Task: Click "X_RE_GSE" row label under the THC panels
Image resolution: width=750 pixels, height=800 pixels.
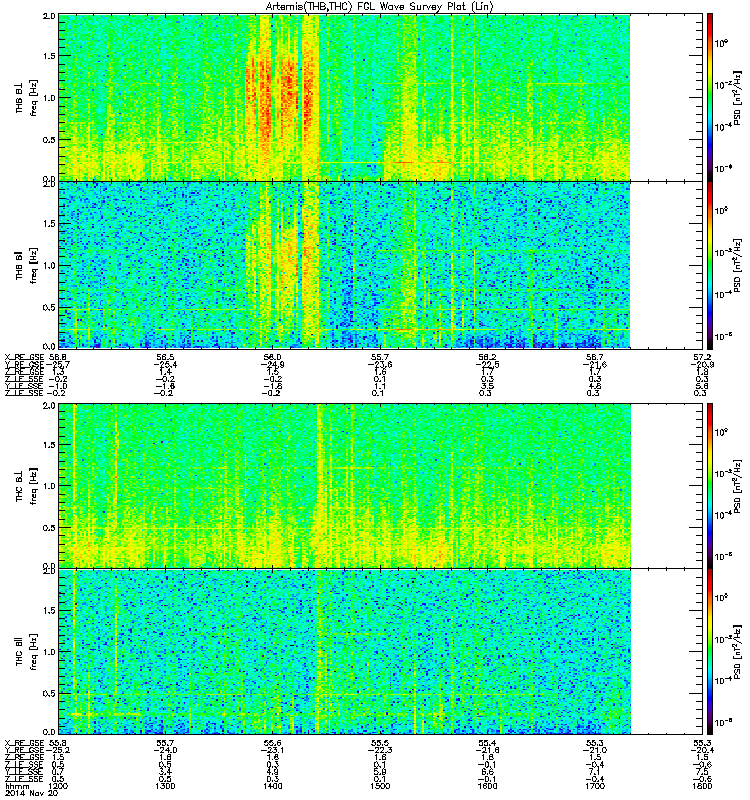Action: [x=24, y=743]
